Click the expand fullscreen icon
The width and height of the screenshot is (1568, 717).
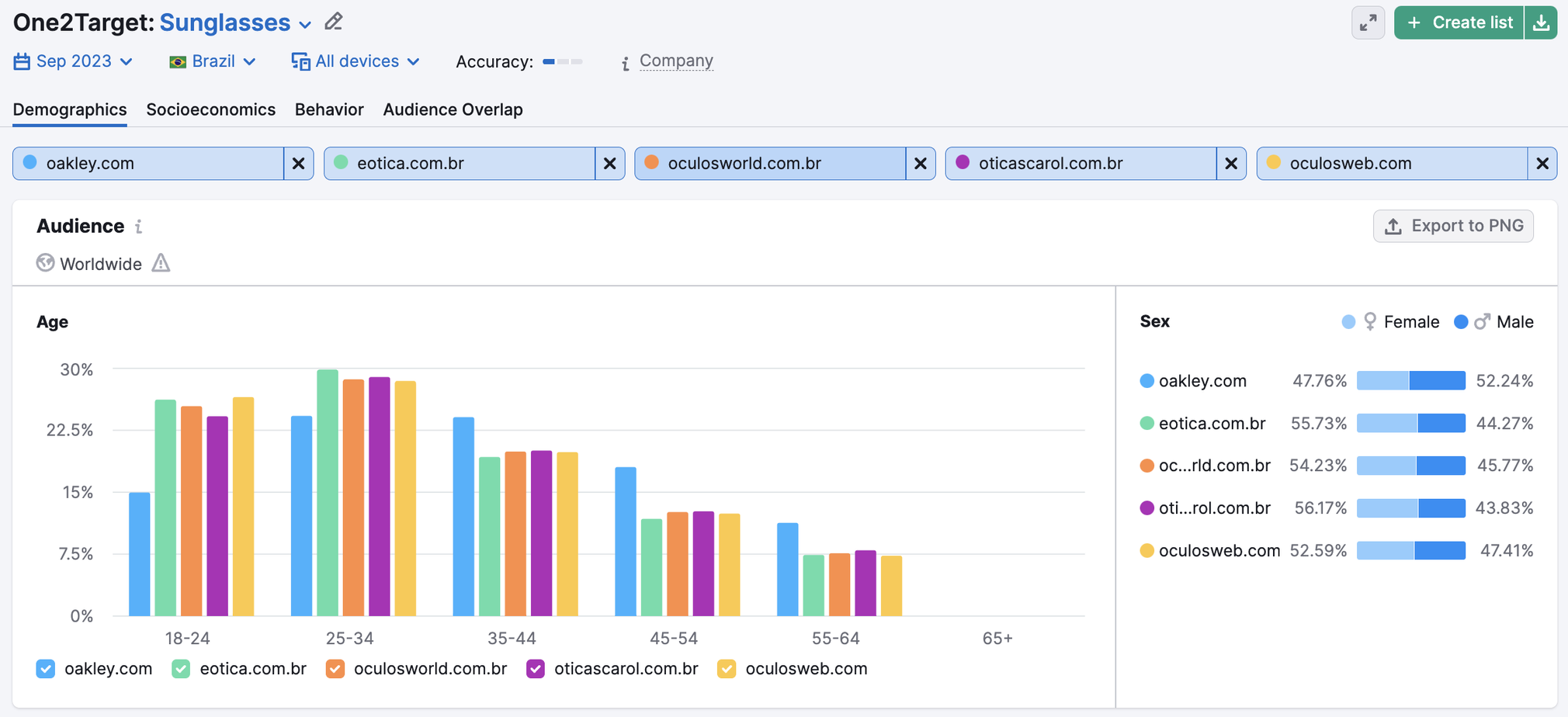tap(1368, 23)
